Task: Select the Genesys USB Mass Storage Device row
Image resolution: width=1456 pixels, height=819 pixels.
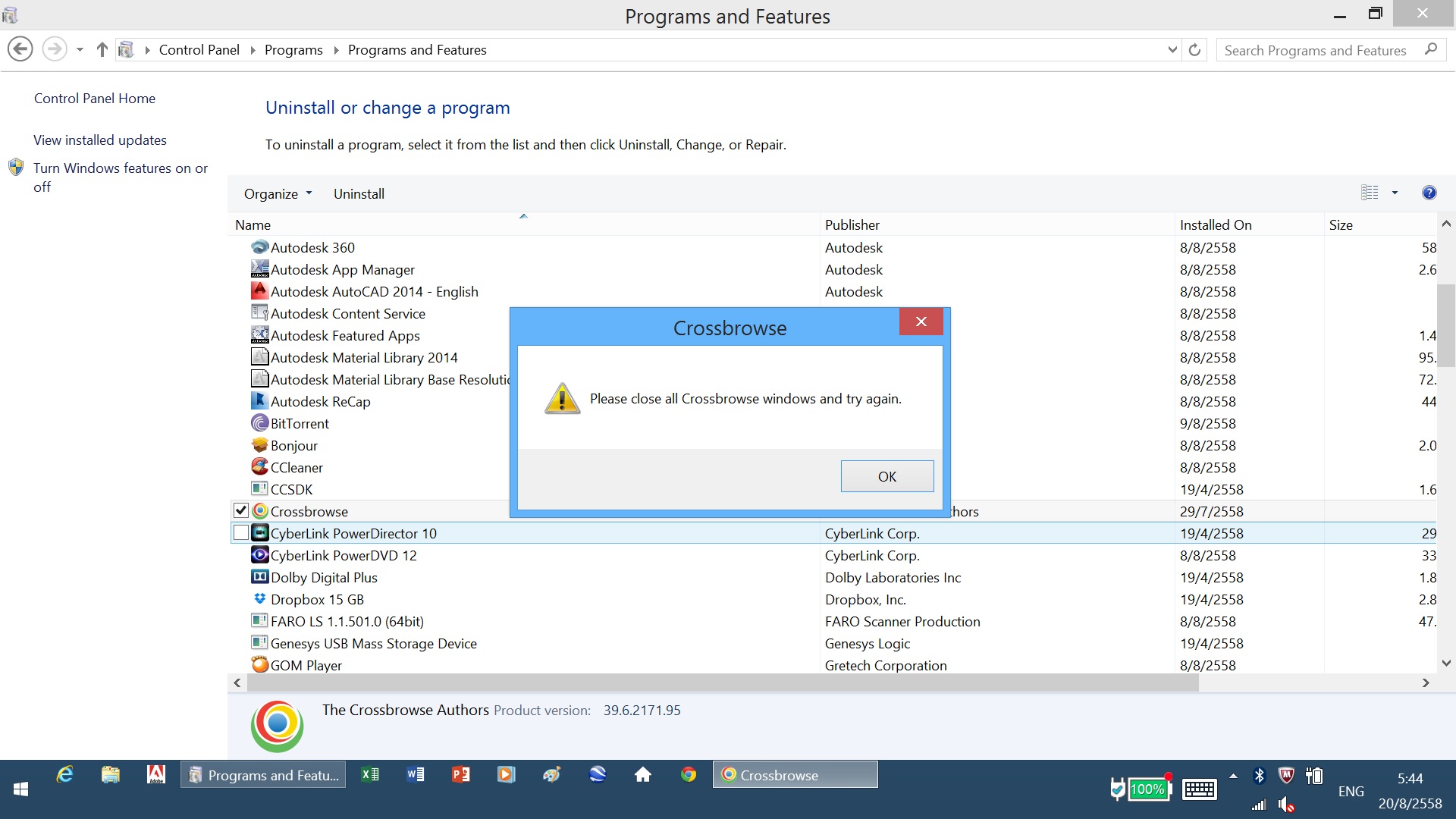Action: pyautogui.click(x=833, y=643)
